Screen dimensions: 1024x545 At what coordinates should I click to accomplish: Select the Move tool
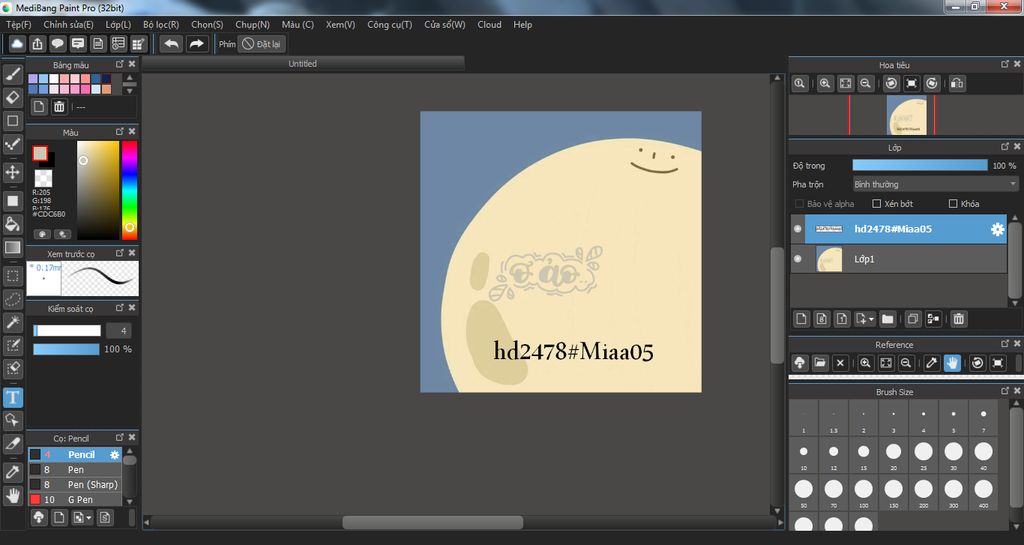click(x=12, y=172)
